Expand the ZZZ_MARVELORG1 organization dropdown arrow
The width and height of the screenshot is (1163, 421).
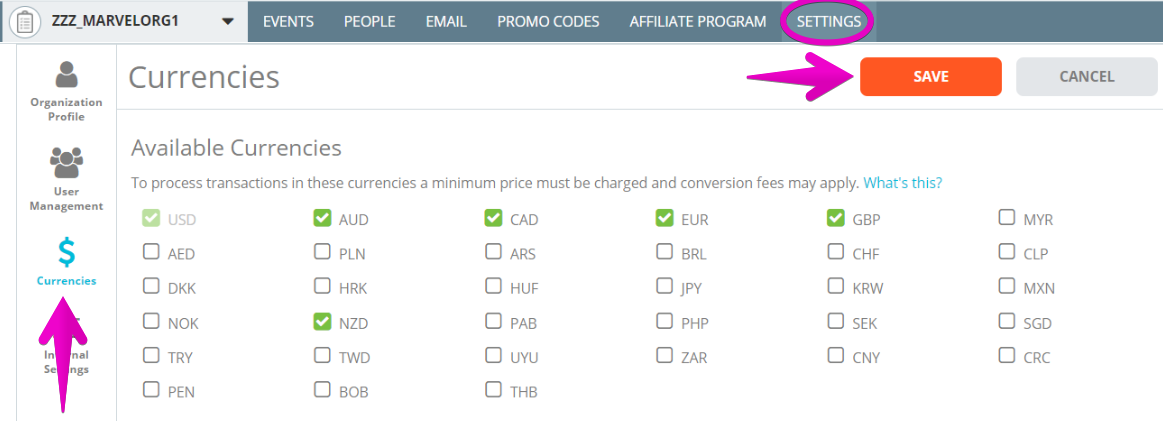[x=228, y=21]
